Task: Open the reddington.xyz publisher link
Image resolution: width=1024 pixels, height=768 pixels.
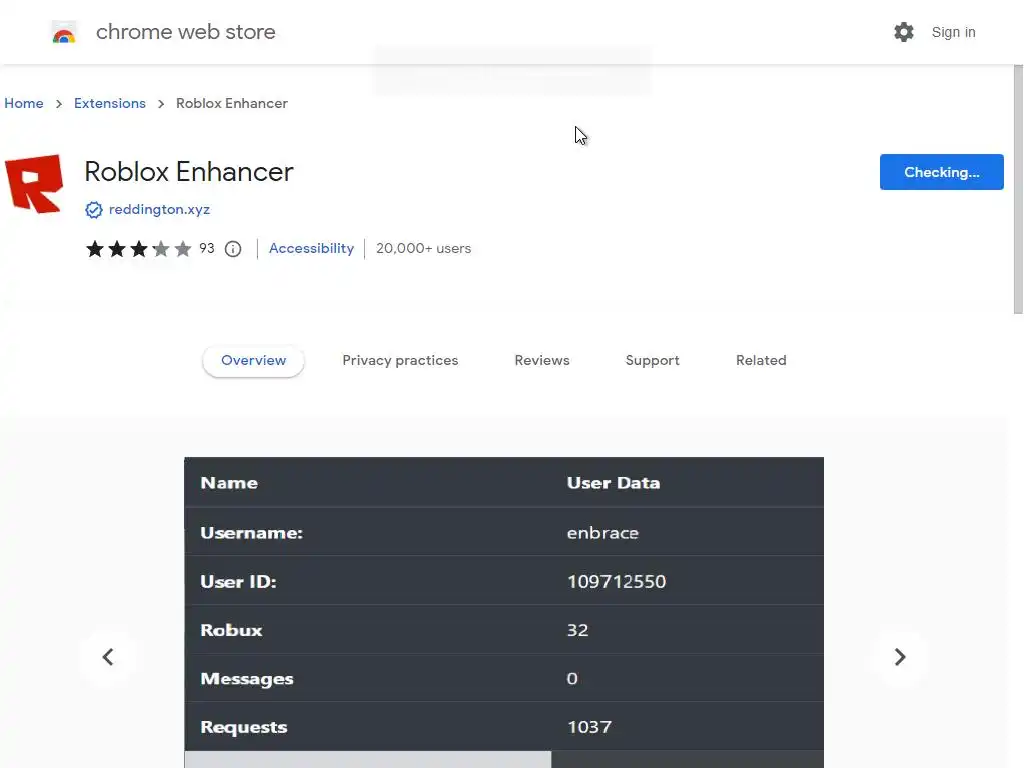Action: coord(159,210)
